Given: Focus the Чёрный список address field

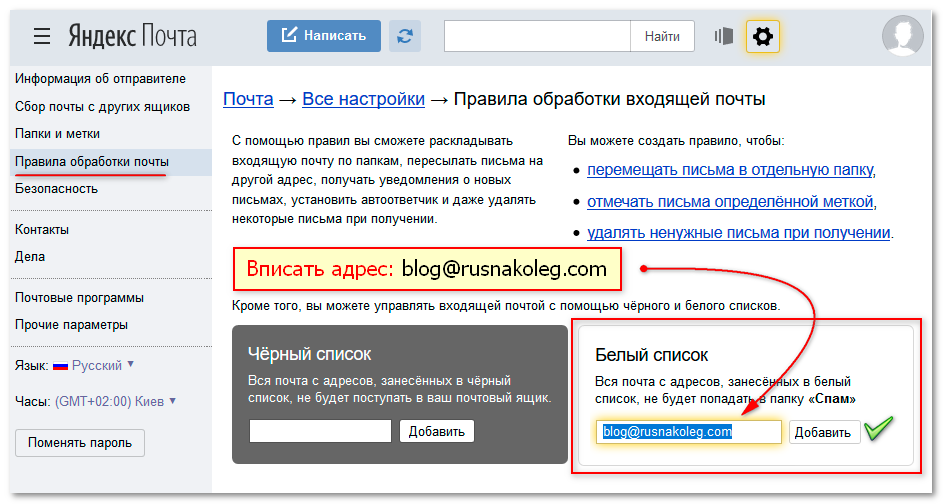Looking at the screenshot, I should (x=320, y=431).
